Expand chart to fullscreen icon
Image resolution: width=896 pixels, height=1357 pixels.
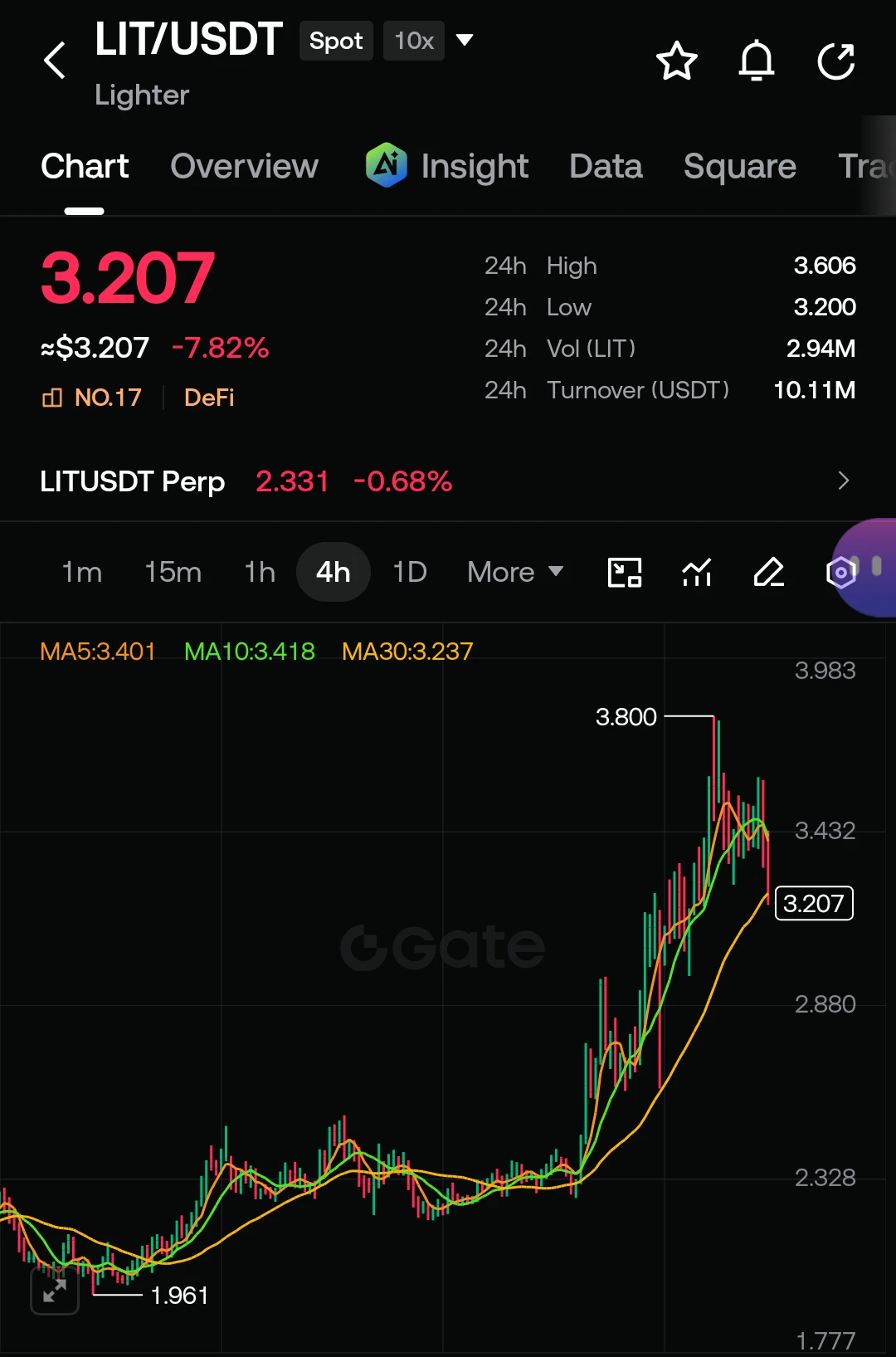pyautogui.click(x=55, y=1291)
